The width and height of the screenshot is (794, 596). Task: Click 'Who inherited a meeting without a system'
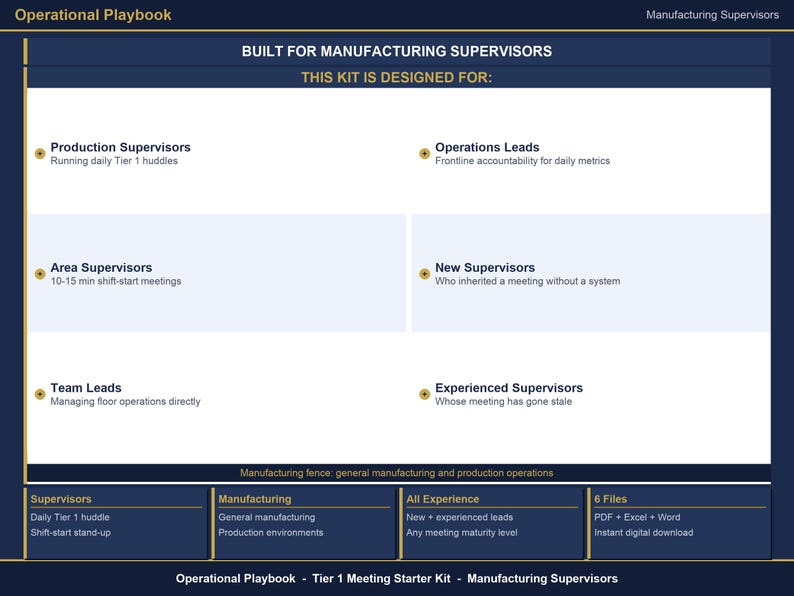coord(528,281)
